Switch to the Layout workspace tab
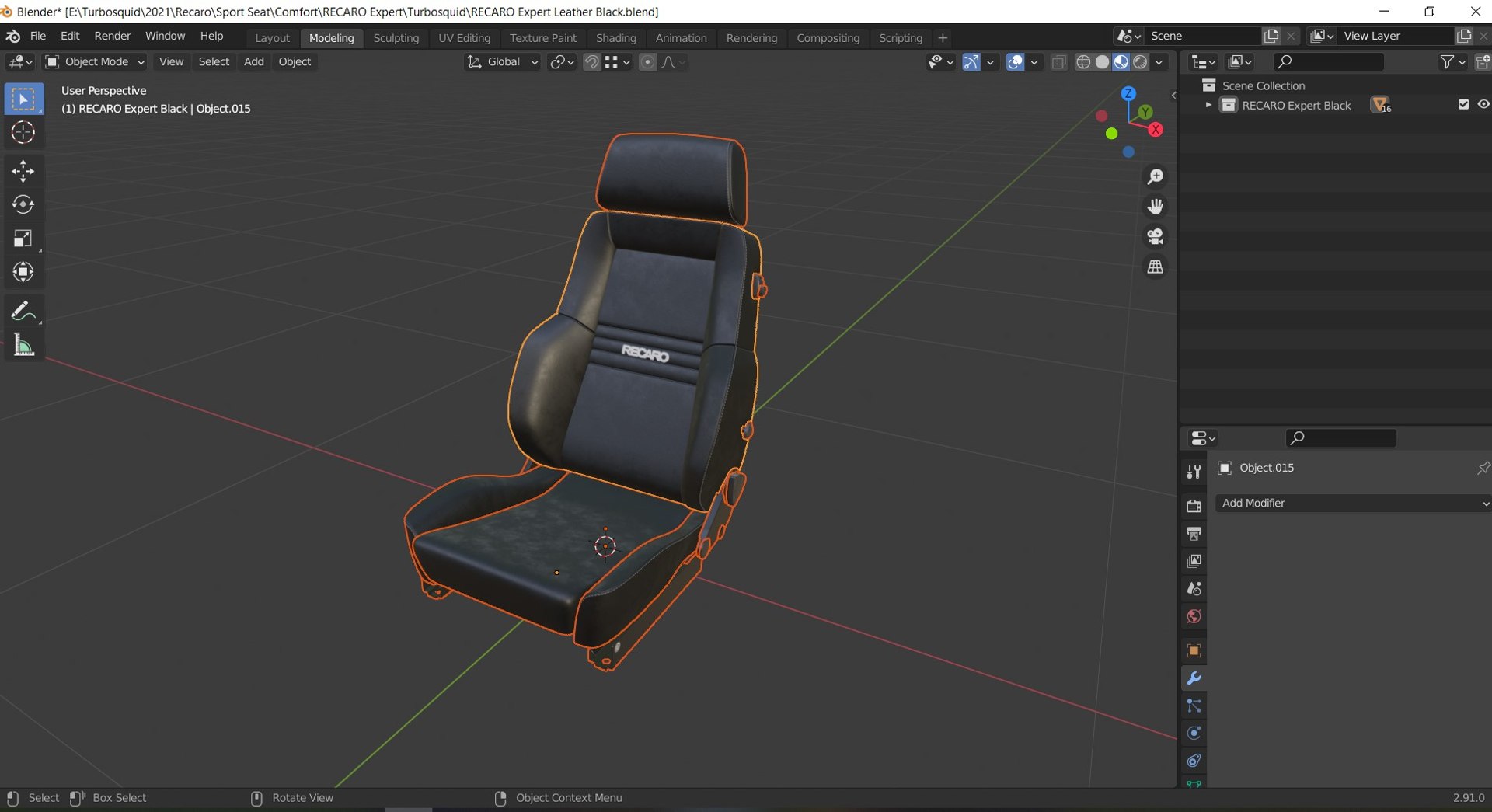This screenshot has height=812, width=1492. (x=272, y=38)
